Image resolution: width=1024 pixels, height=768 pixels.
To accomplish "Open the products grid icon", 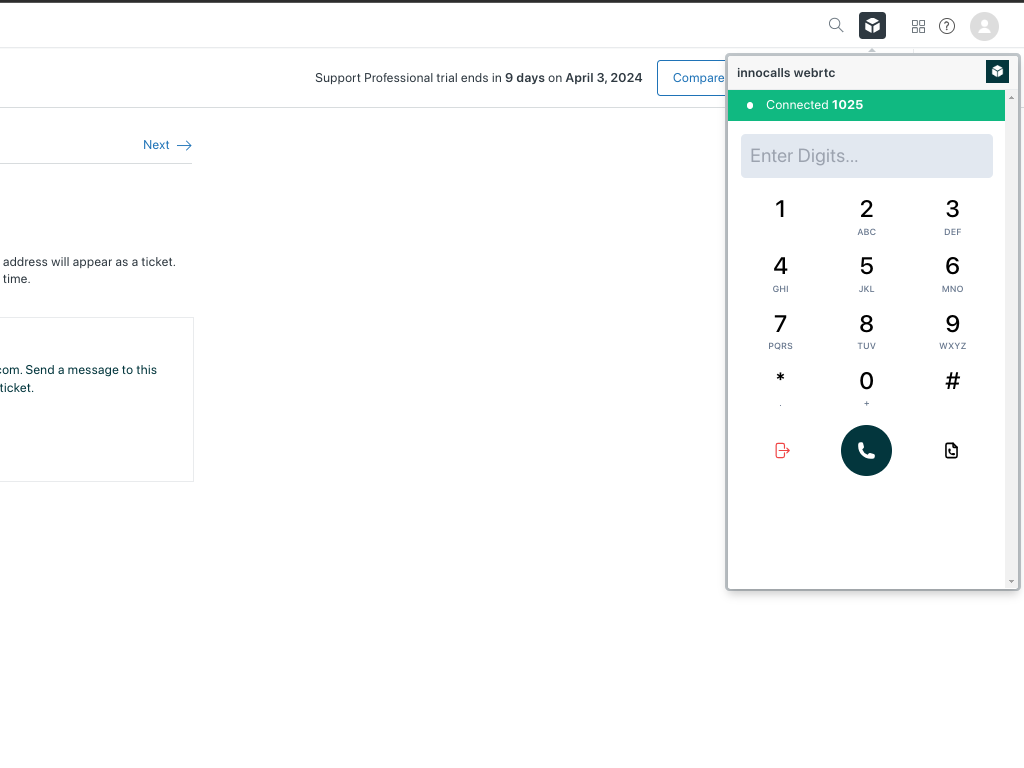I will [918, 27].
